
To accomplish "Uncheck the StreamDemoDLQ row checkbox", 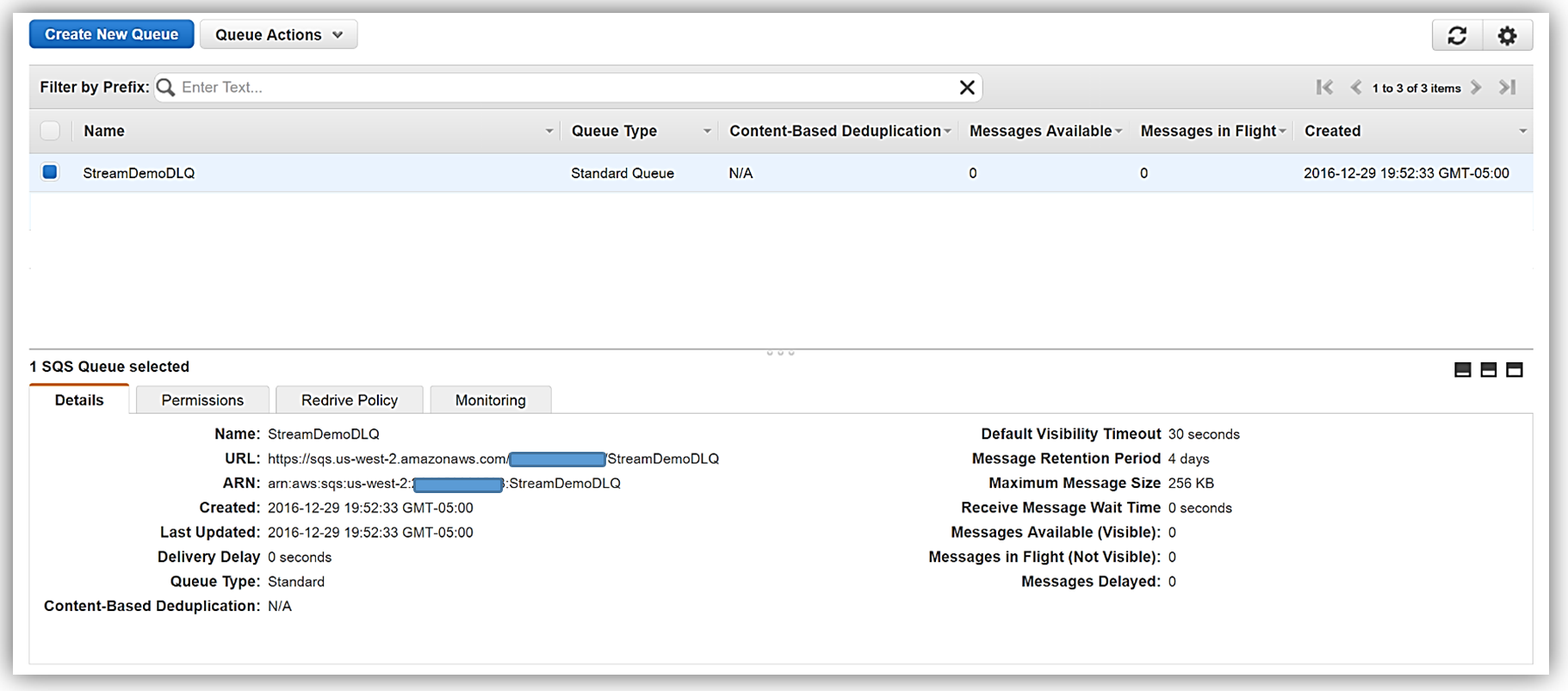I will click(50, 172).
